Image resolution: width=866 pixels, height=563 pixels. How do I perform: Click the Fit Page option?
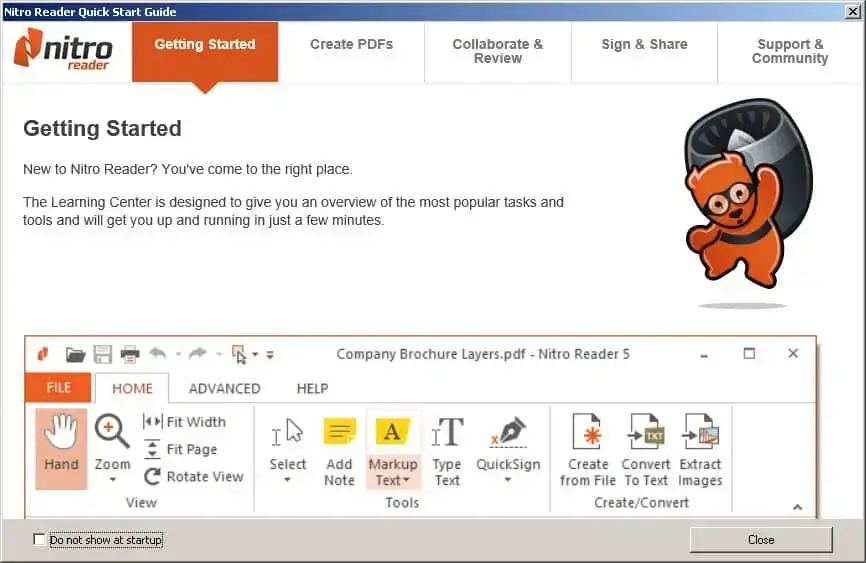(x=181, y=449)
